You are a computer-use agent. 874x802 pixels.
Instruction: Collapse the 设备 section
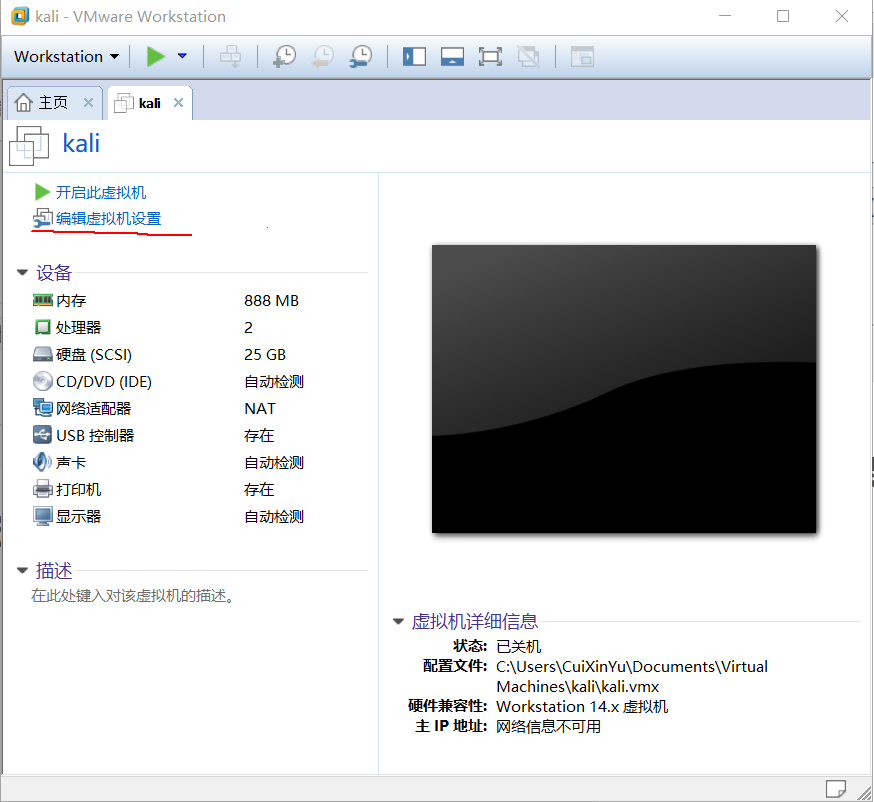point(23,273)
